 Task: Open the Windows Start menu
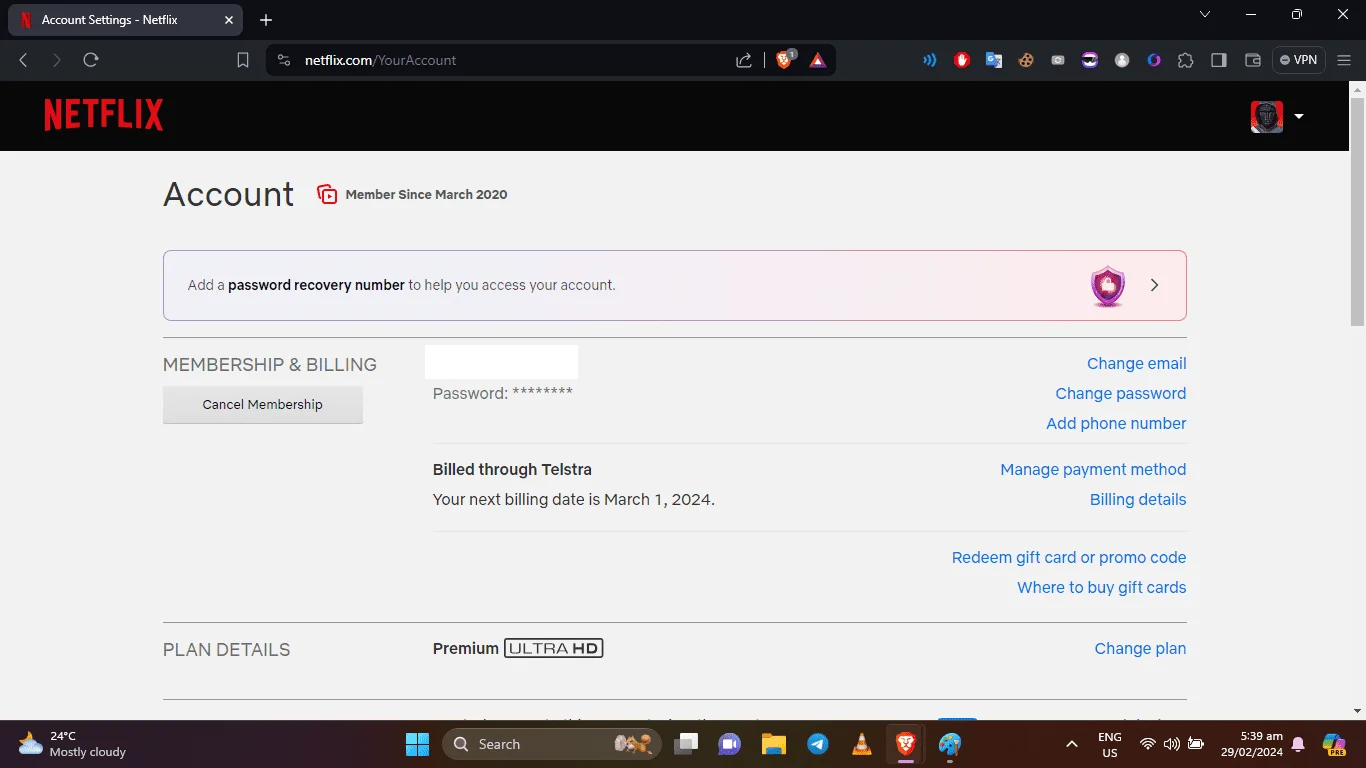click(417, 744)
